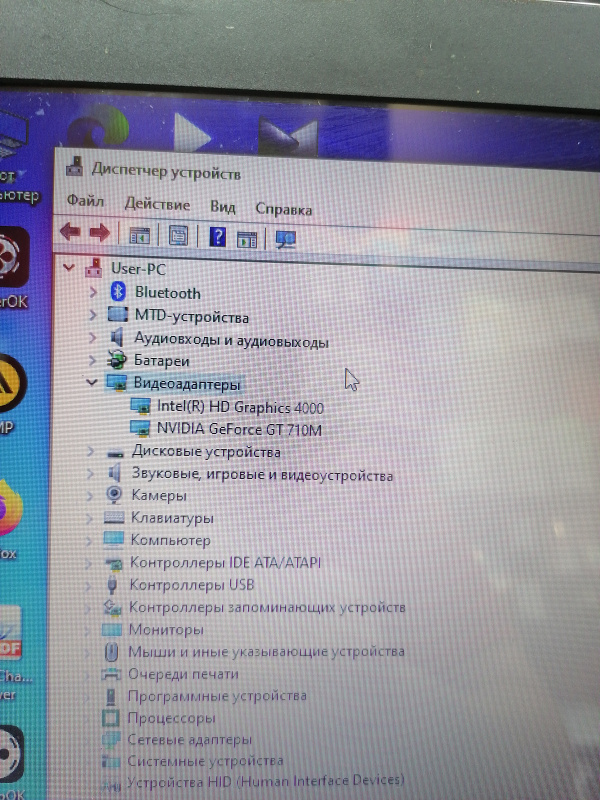This screenshot has width=600, height=800.
Task: Click the Клавиатуры keyboard icon
Action: (114, 517)
